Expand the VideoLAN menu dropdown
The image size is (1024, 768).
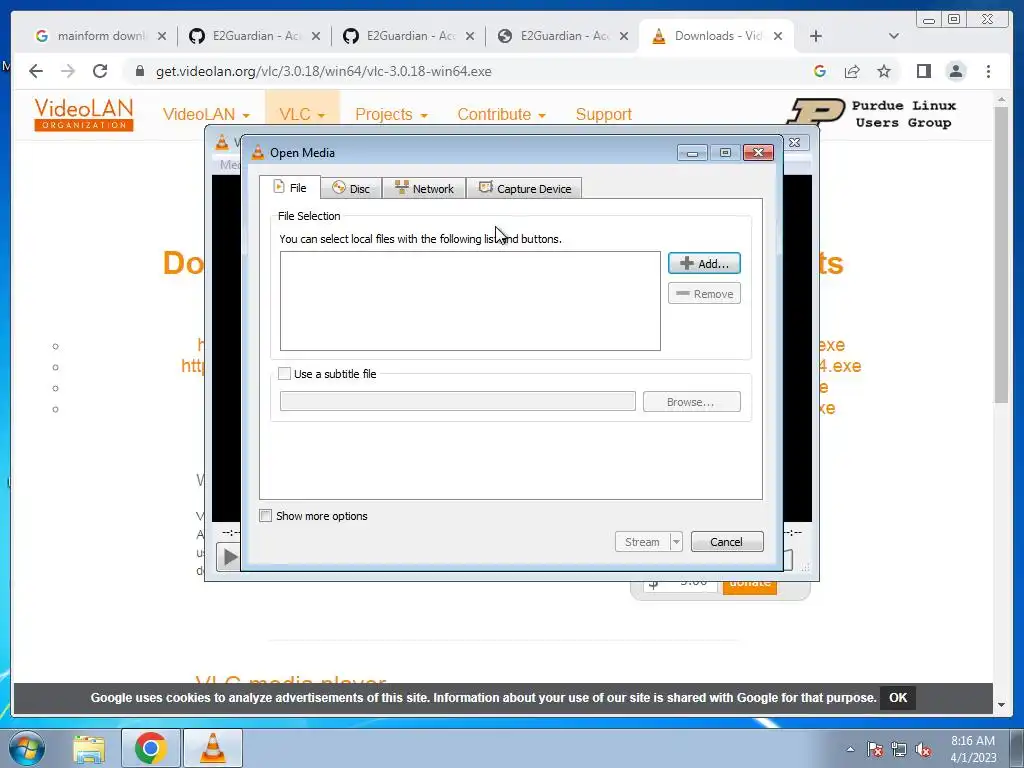[x=206, y=114]
